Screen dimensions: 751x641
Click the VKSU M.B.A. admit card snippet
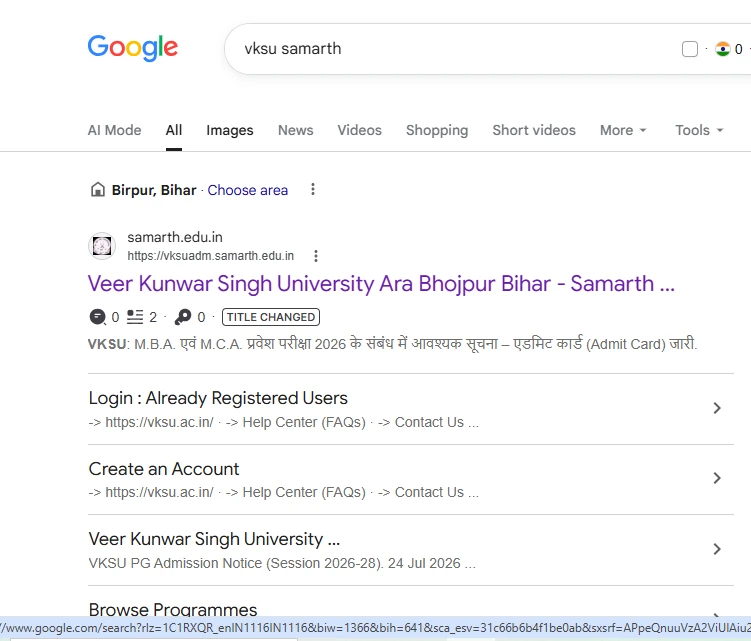pyautogui.click(x=392, y=344)
